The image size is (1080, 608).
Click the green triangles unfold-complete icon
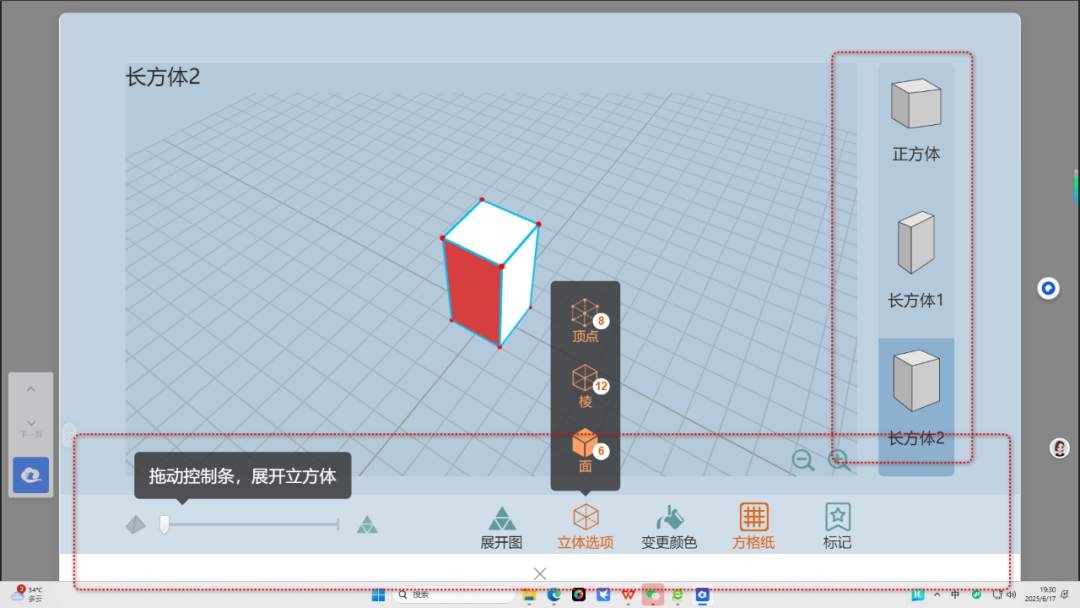point(367,522)
